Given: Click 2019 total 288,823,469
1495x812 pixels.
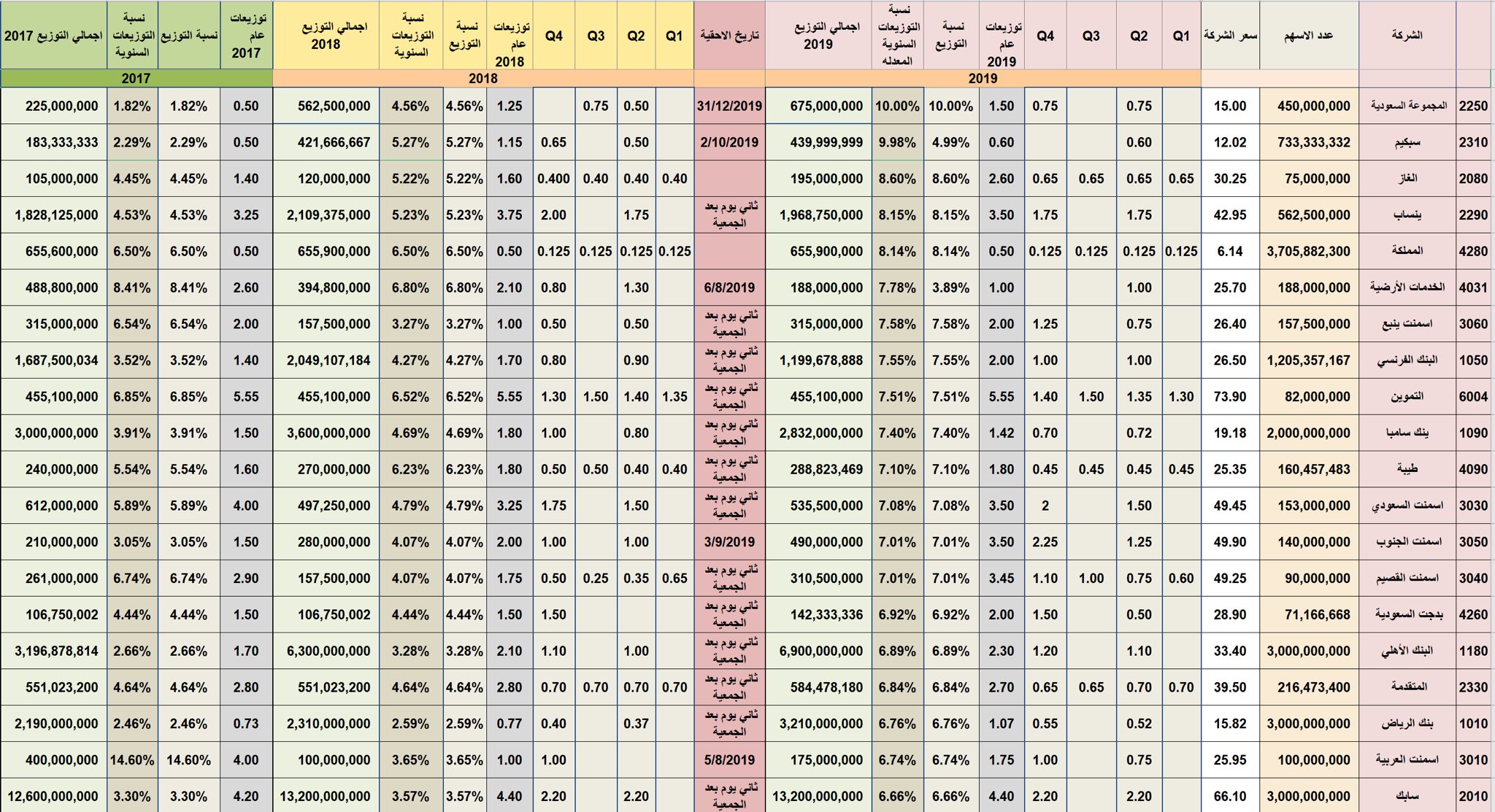Looking at the screenshot, I should coord(826,469).
